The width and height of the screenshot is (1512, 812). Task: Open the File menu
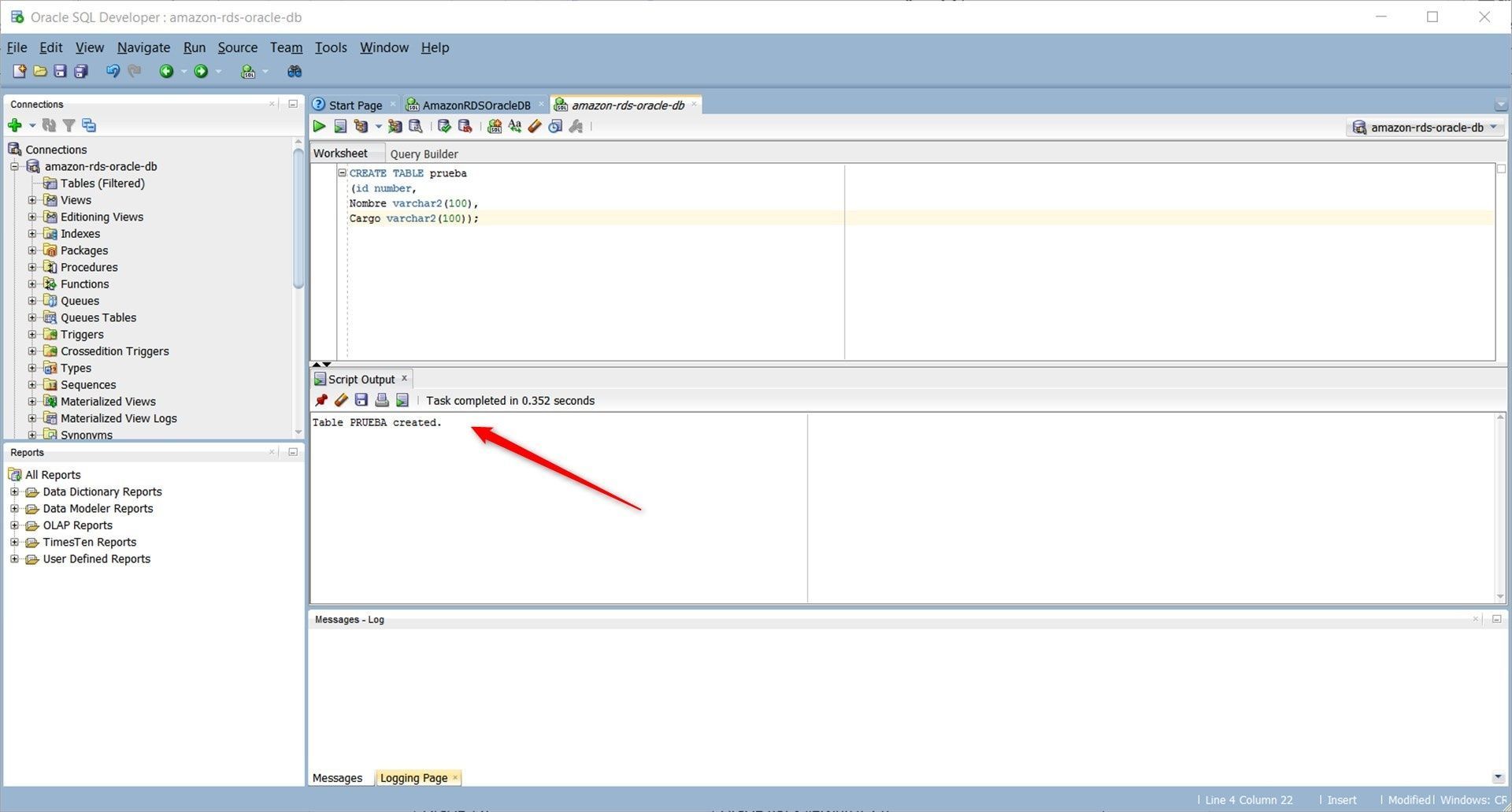[17, 47]
